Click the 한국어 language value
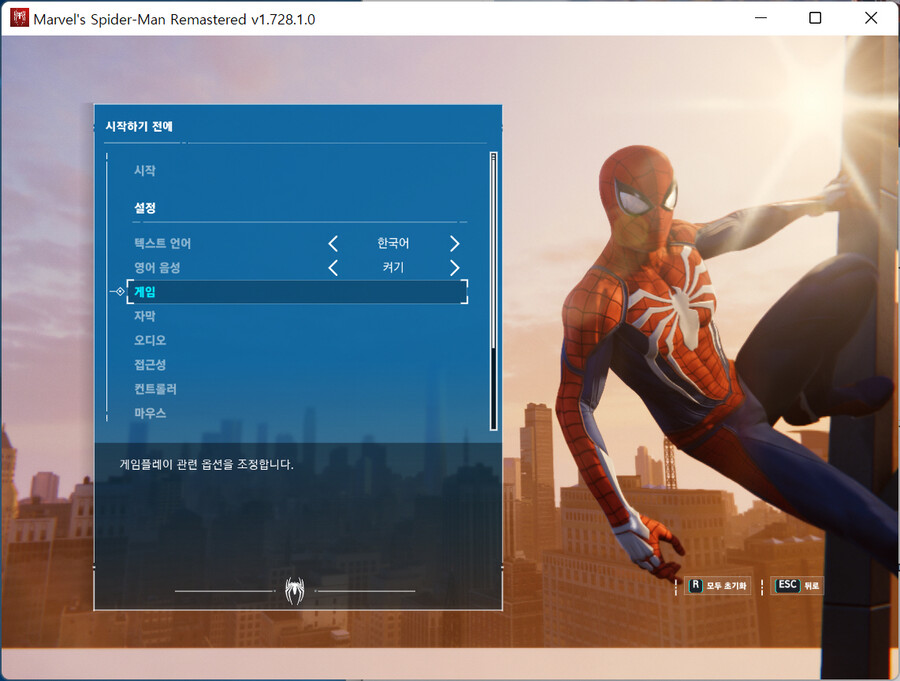Screen dimensions: 900x681 [393, 243]
